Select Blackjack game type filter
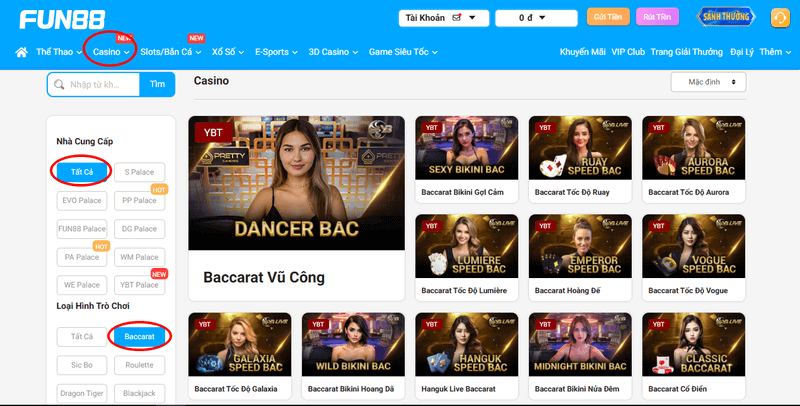The width and height of the screenshot is (800, 406). coord(139,393)
